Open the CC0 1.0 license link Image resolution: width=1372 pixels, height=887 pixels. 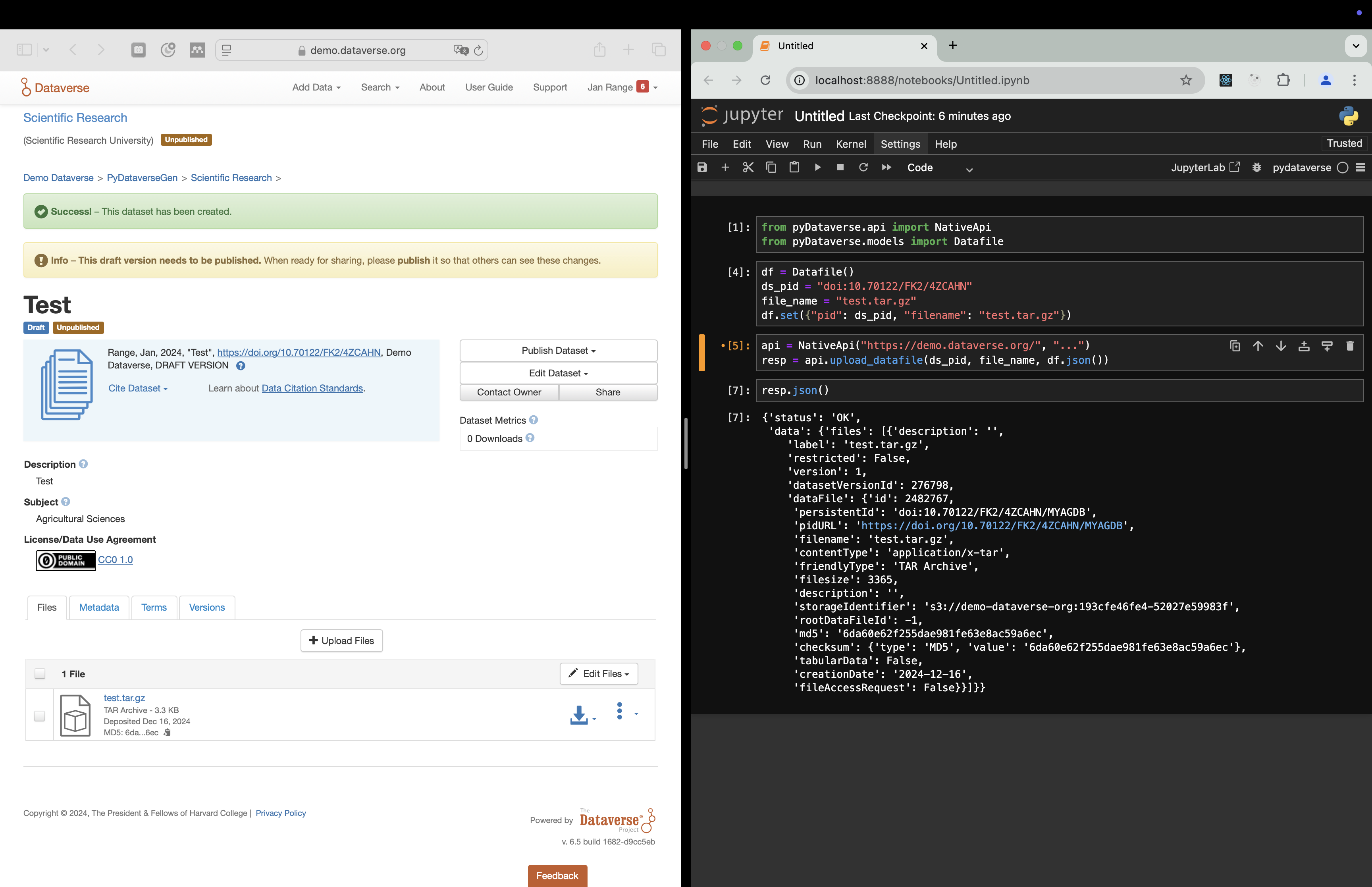[x=115, y=559]
